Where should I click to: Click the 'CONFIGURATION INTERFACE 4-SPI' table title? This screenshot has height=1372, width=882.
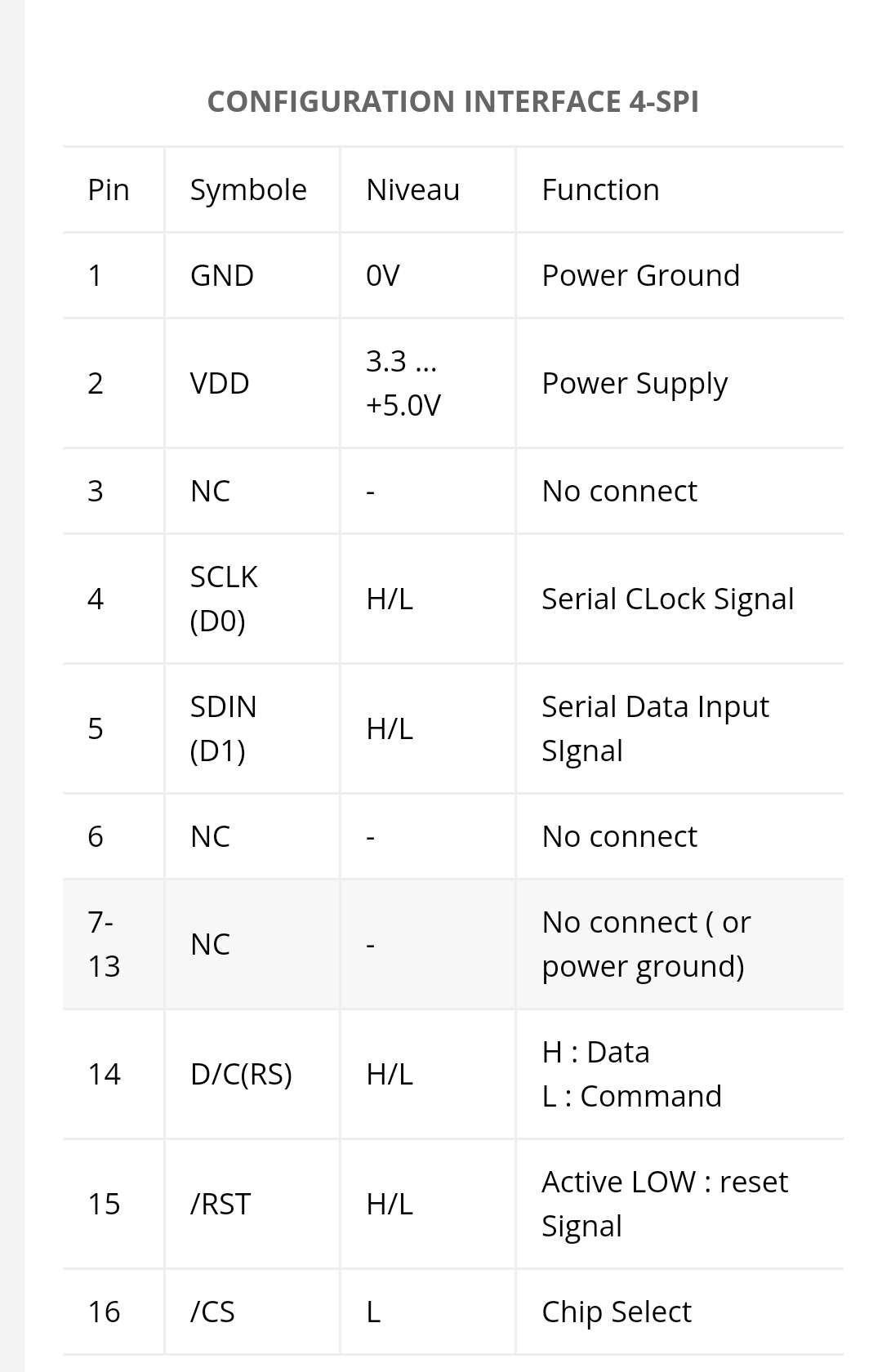452,101
